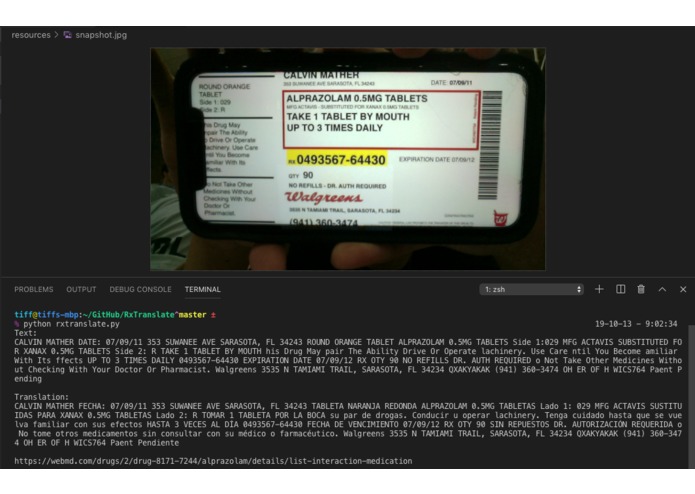Click the tiff@tiffs-mbp prompt path

(94, 315)
